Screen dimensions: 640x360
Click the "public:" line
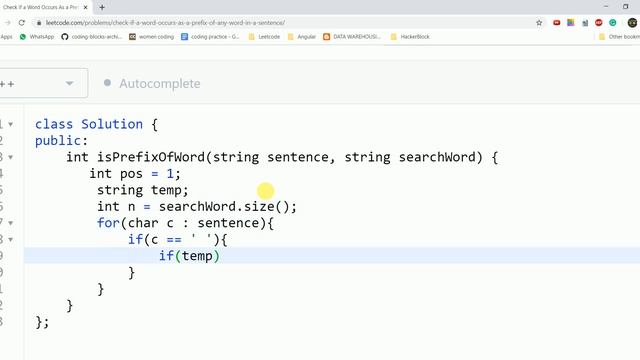61,141
